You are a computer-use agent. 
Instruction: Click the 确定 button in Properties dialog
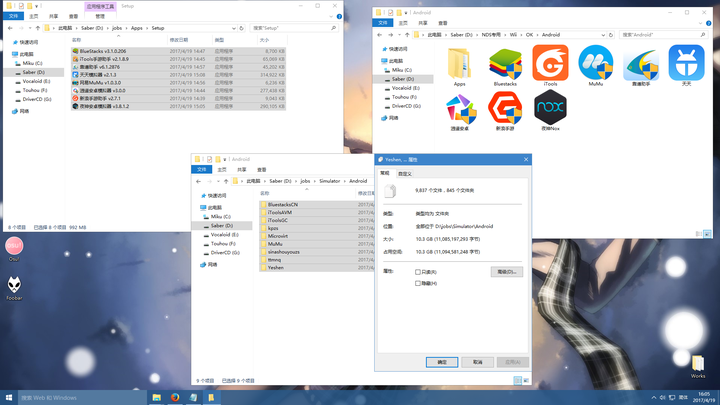[442, 362]
